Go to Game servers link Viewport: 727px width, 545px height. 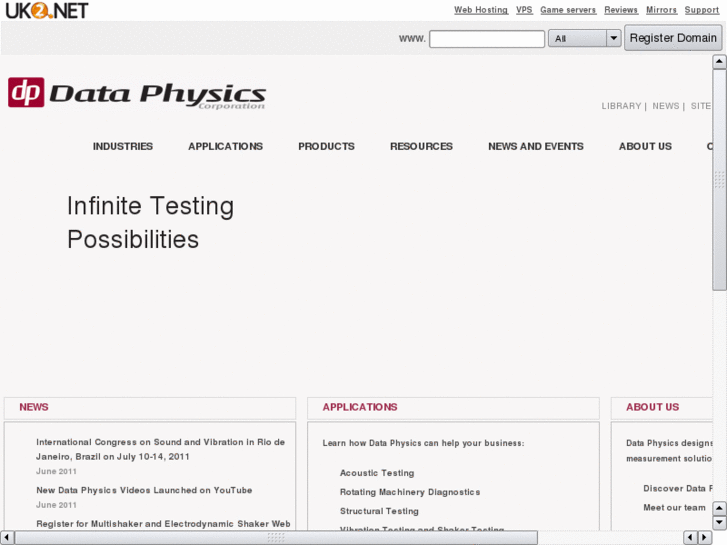click(568, 10)
